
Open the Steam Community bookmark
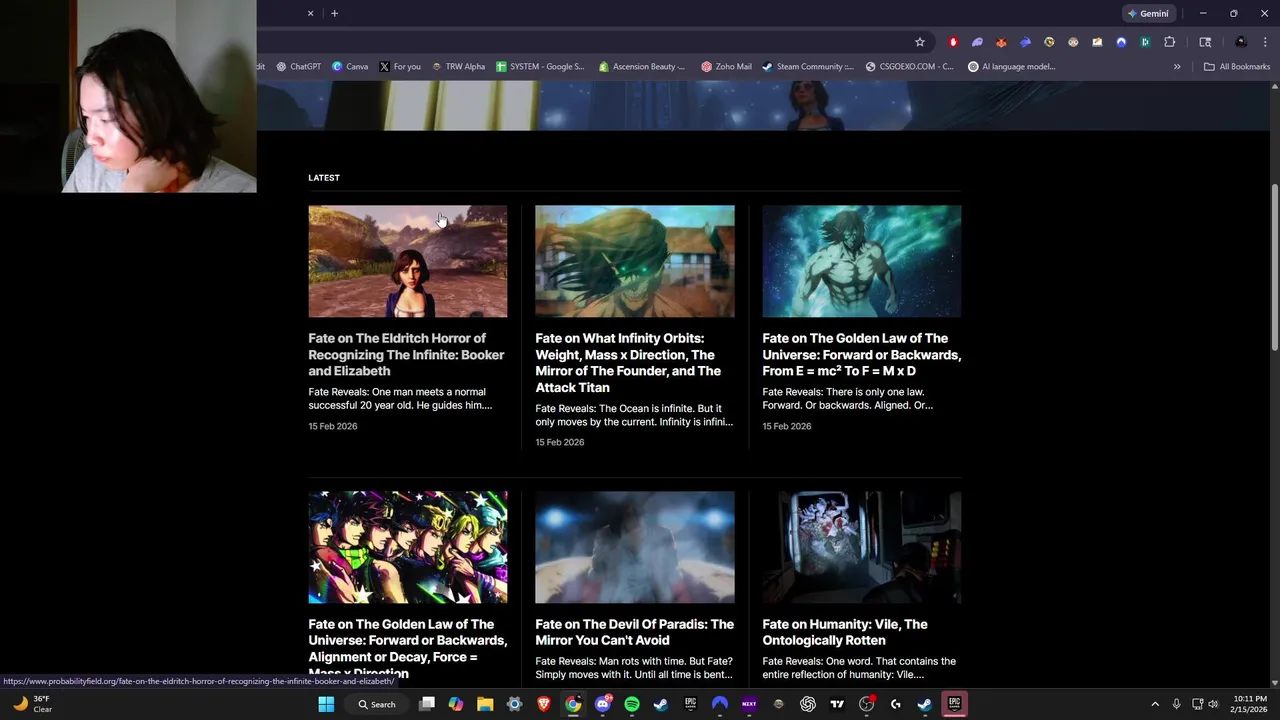(808, 67)
